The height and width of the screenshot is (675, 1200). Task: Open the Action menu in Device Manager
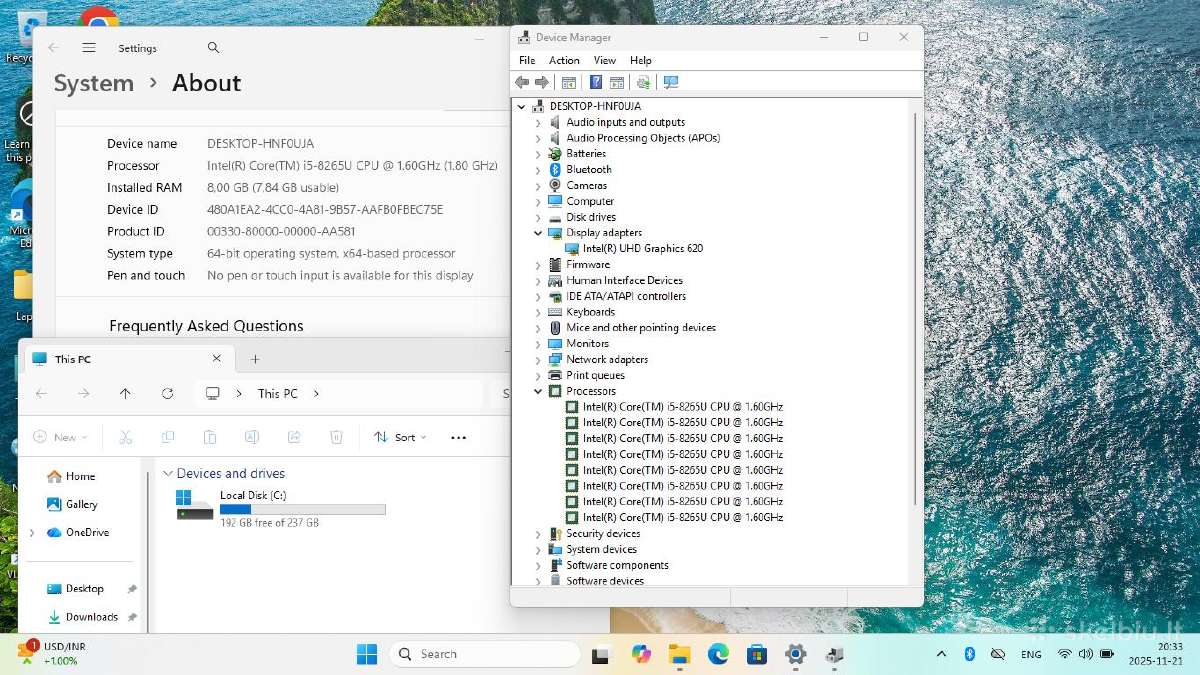click(564, 60)
